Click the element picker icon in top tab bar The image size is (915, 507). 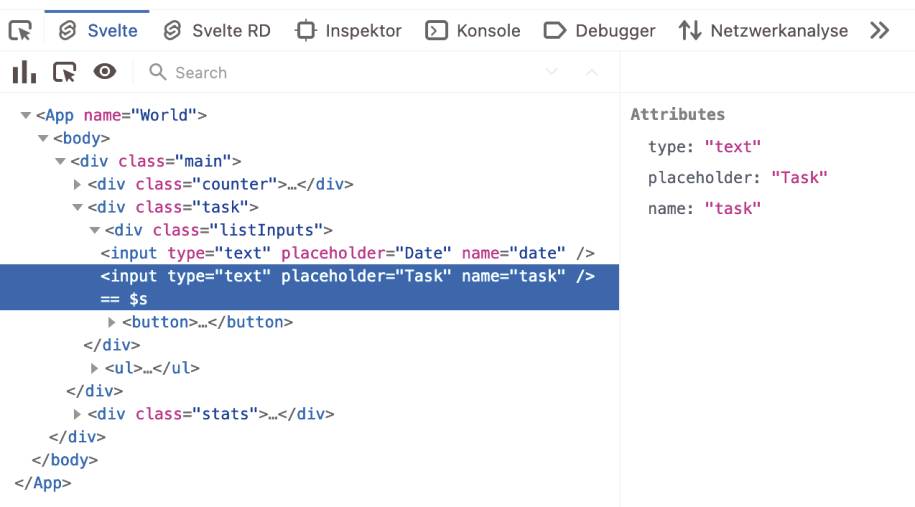[x=20, y=30]
